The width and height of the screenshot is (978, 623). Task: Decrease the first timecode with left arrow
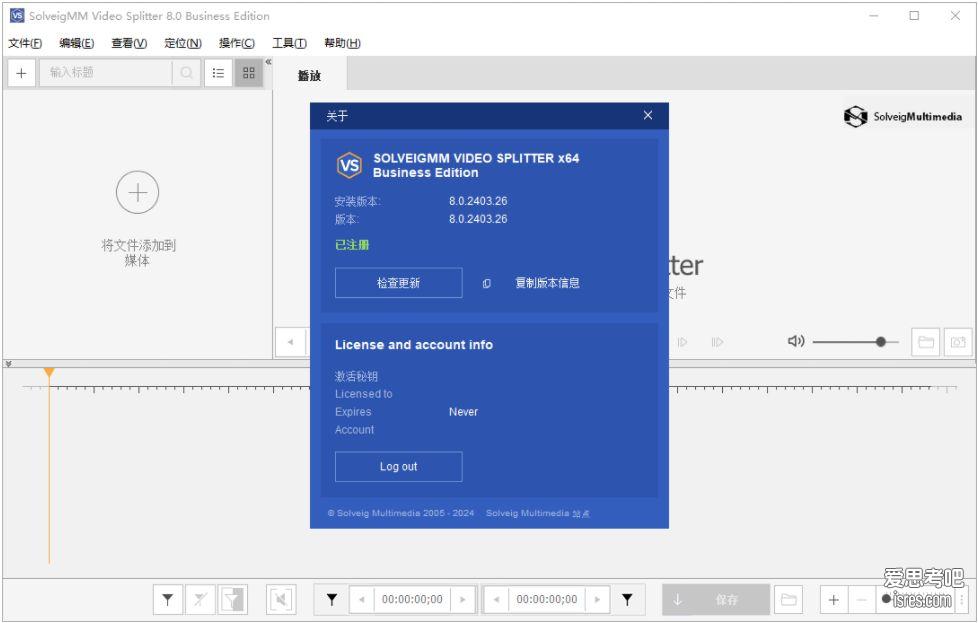click(x=362, y=599)
